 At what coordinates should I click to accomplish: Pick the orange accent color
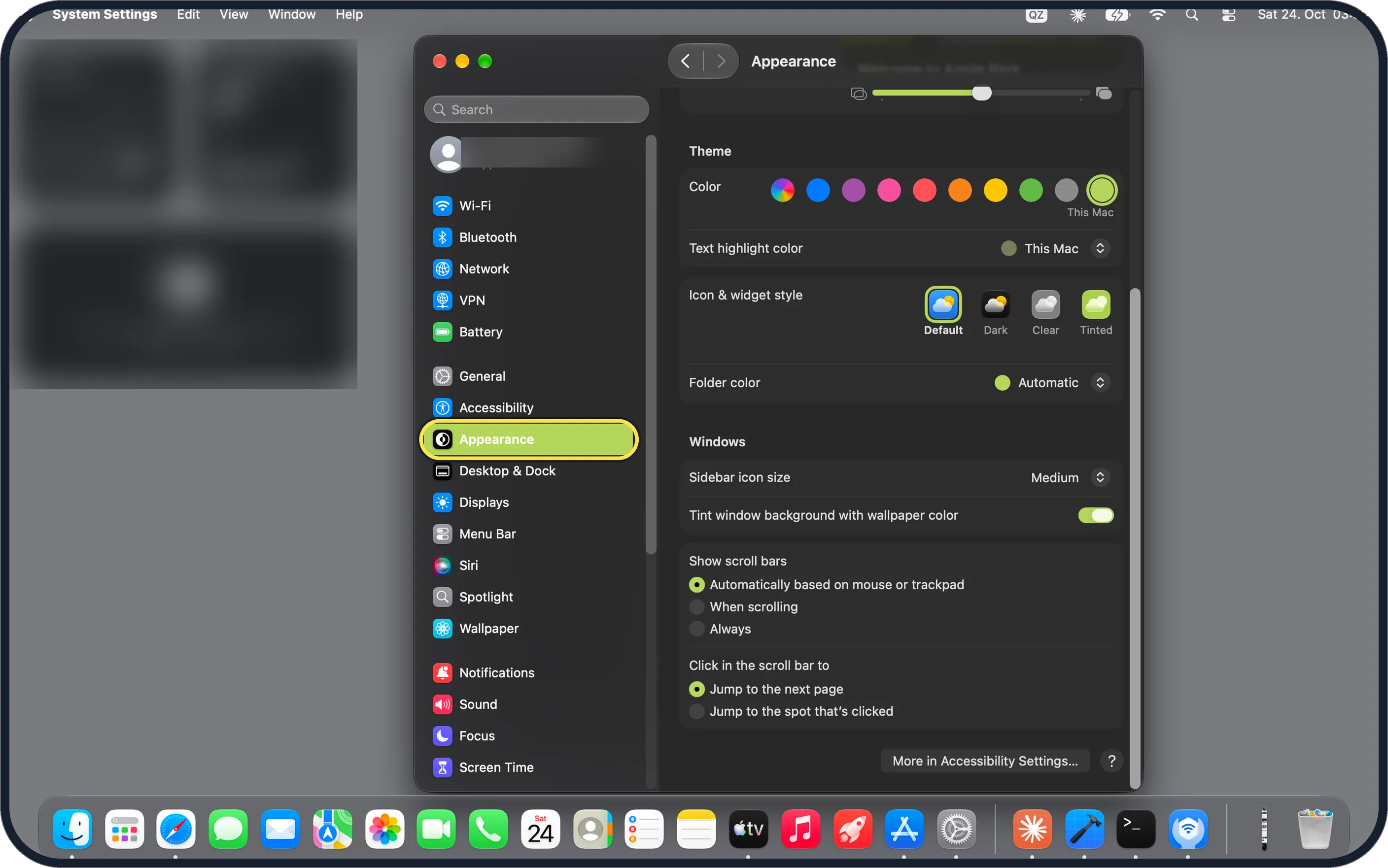[960, 190]
